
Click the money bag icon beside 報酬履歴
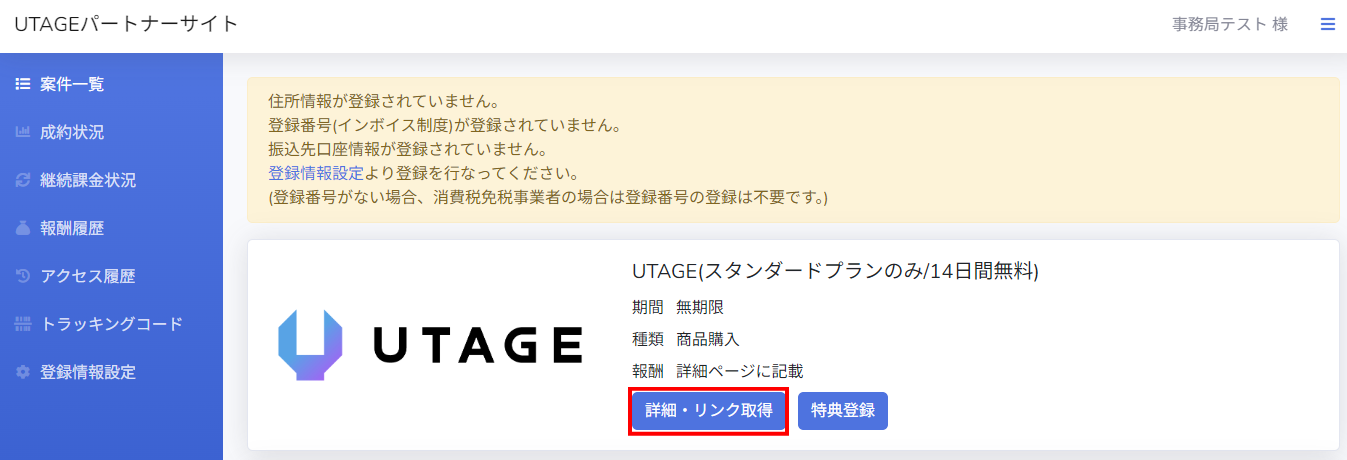click(23, 229)
